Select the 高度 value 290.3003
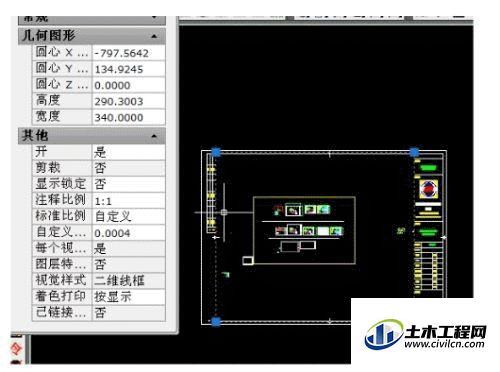500x372 pixels. pyautogui.click(x=128, y=101)
